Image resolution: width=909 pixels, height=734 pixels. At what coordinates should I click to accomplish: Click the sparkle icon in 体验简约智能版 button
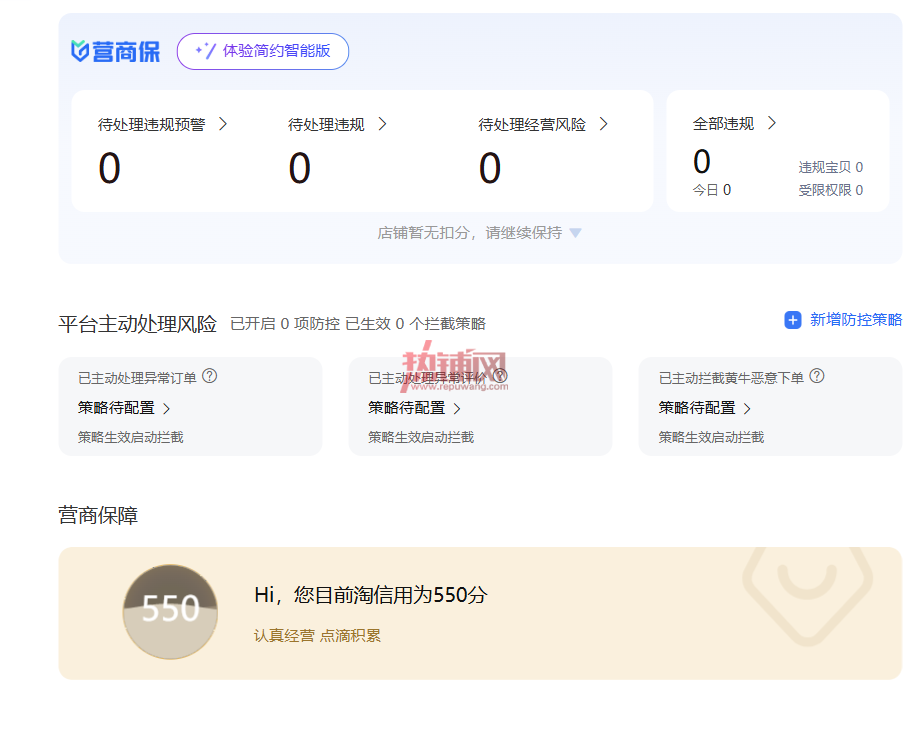[x=205, y=51]
